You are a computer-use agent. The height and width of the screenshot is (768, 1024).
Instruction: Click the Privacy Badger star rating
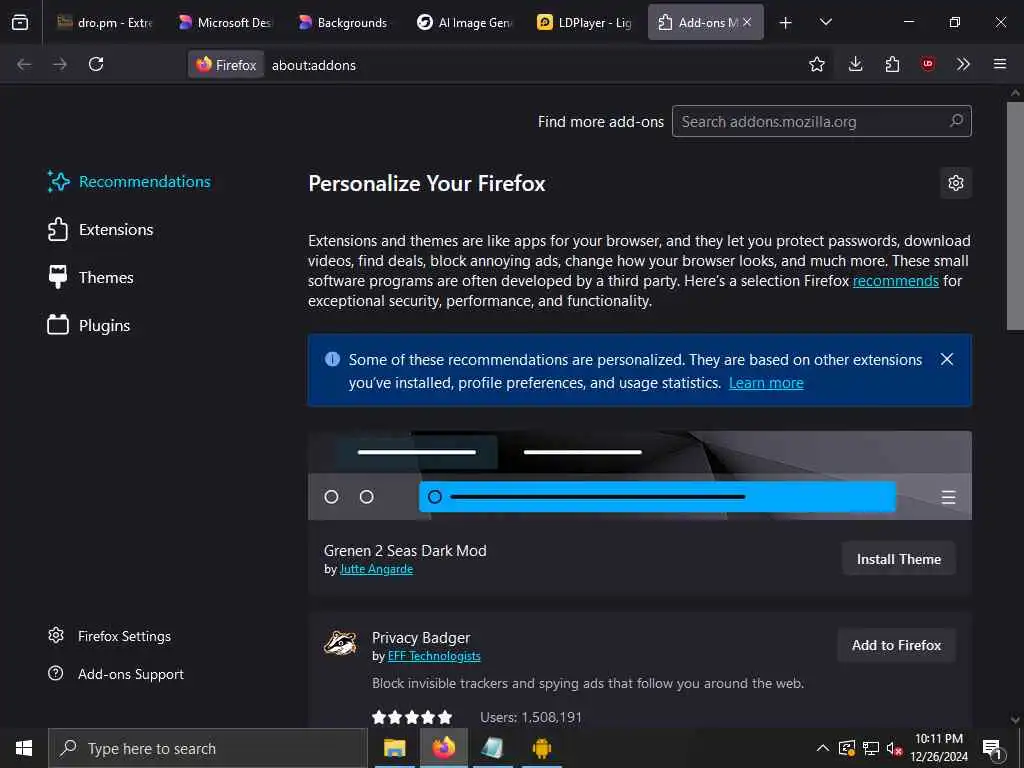(412, 717)
